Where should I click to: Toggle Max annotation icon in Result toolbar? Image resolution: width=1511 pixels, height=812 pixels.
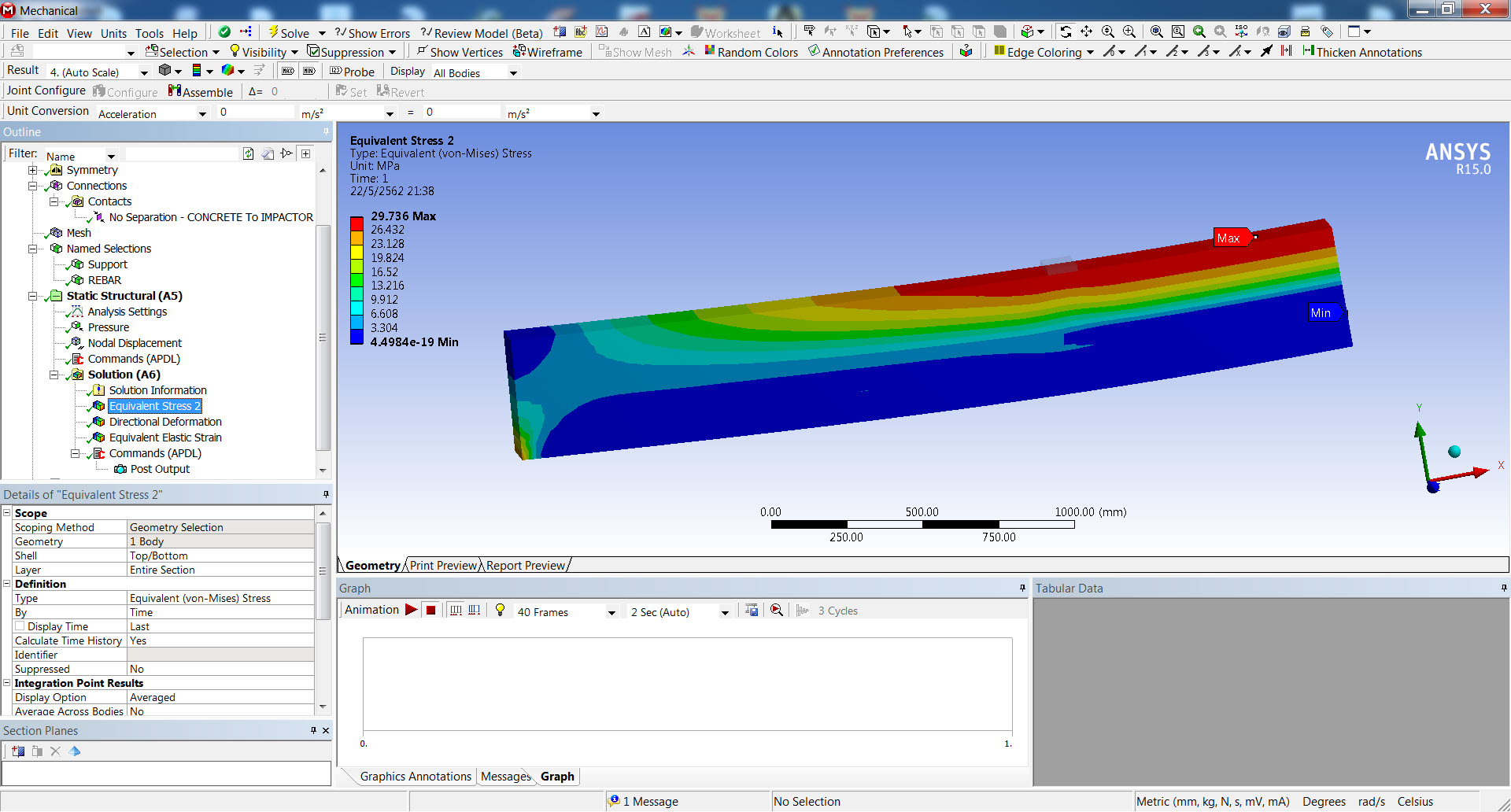click(288, 71)
